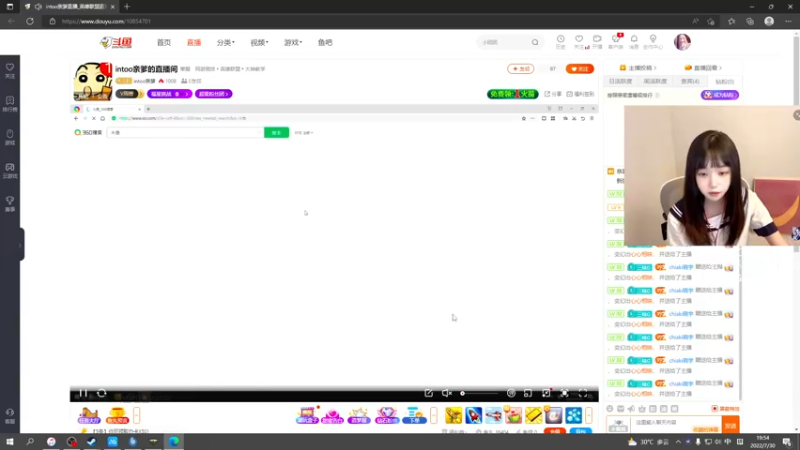Toggle the player danmaku settings icon
800x450 pixels.
click(x=511, y=393)
